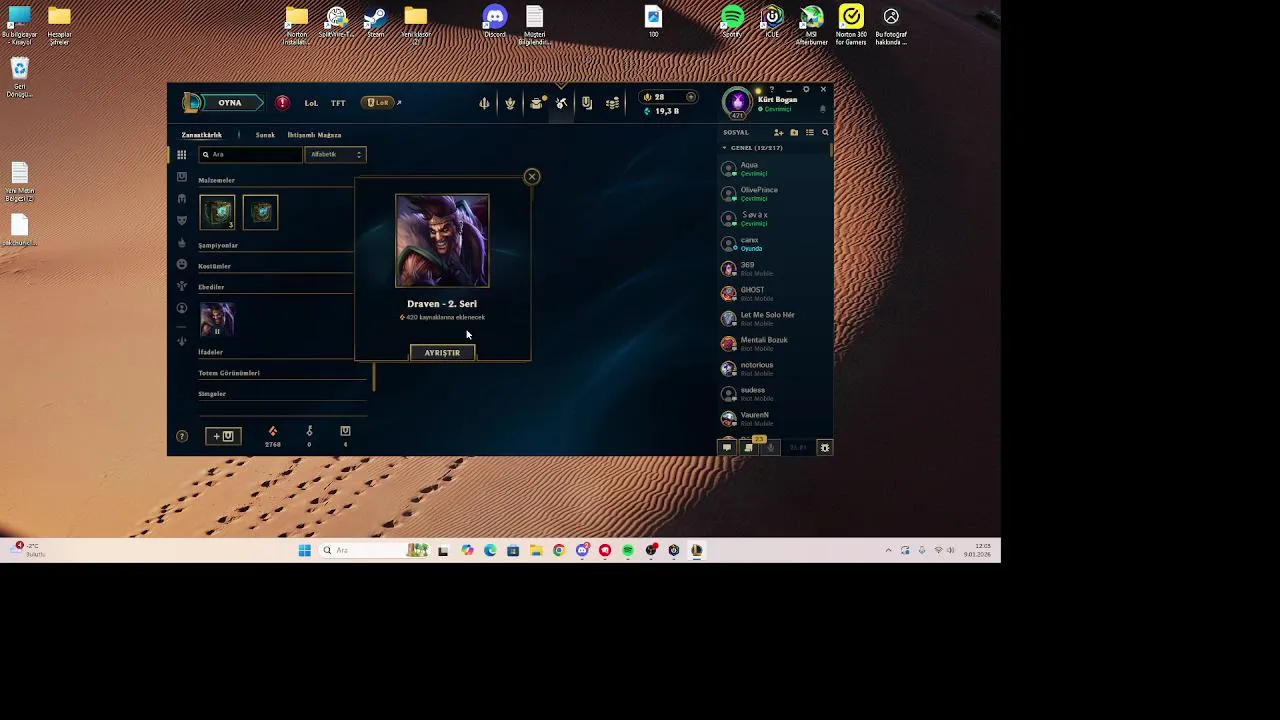Show all loot with grid filter icon
This screenshot has height=720, width=1280.
point(181,155)
